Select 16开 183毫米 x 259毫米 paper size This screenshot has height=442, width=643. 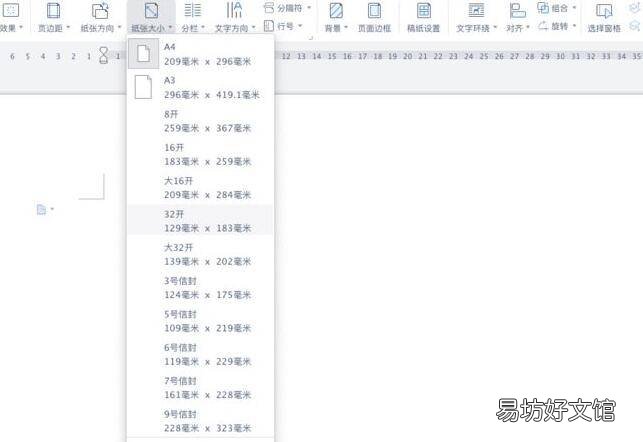[x=201, y=154]
